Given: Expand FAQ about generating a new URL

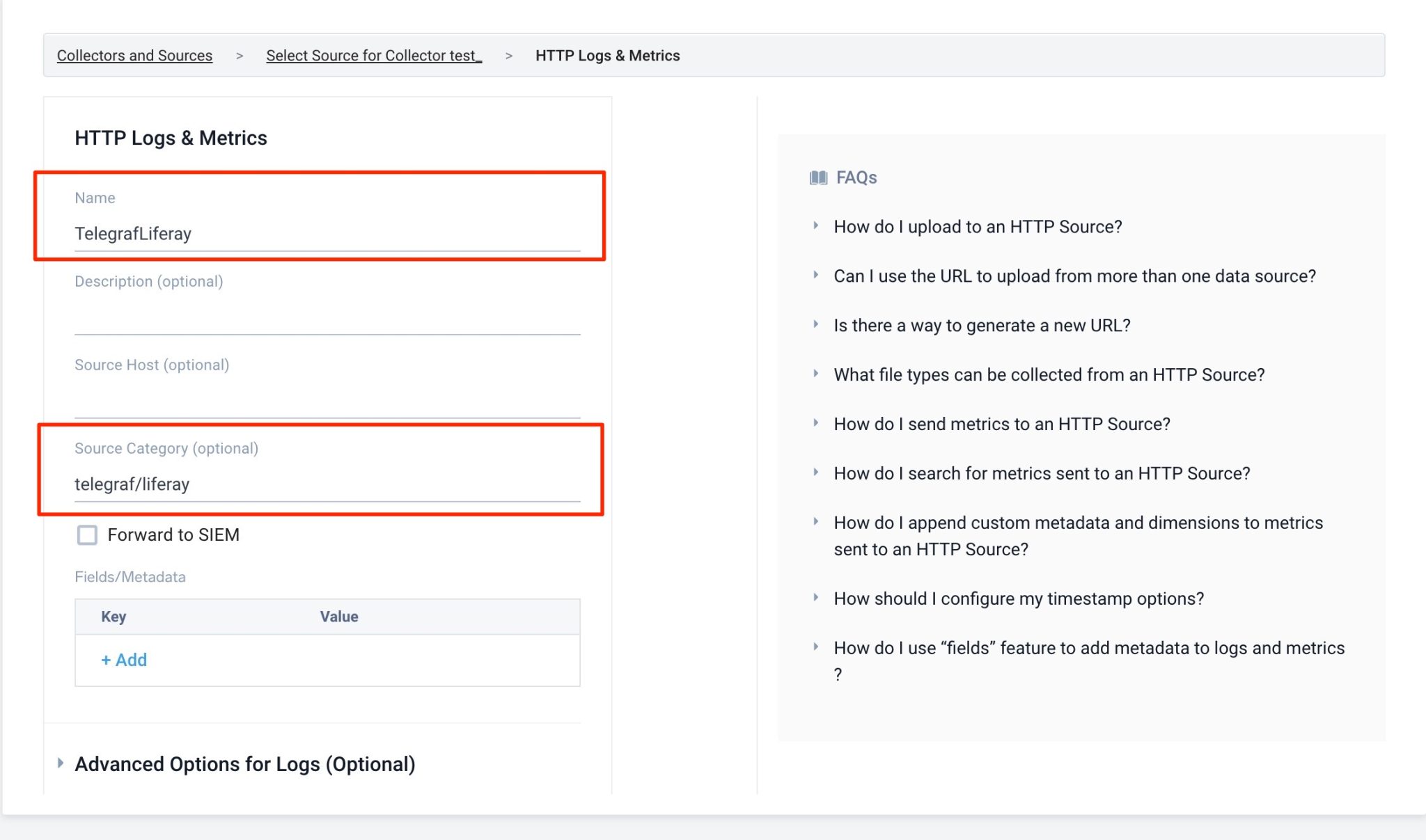Looking at the screenshot, I should pos(982,326).
